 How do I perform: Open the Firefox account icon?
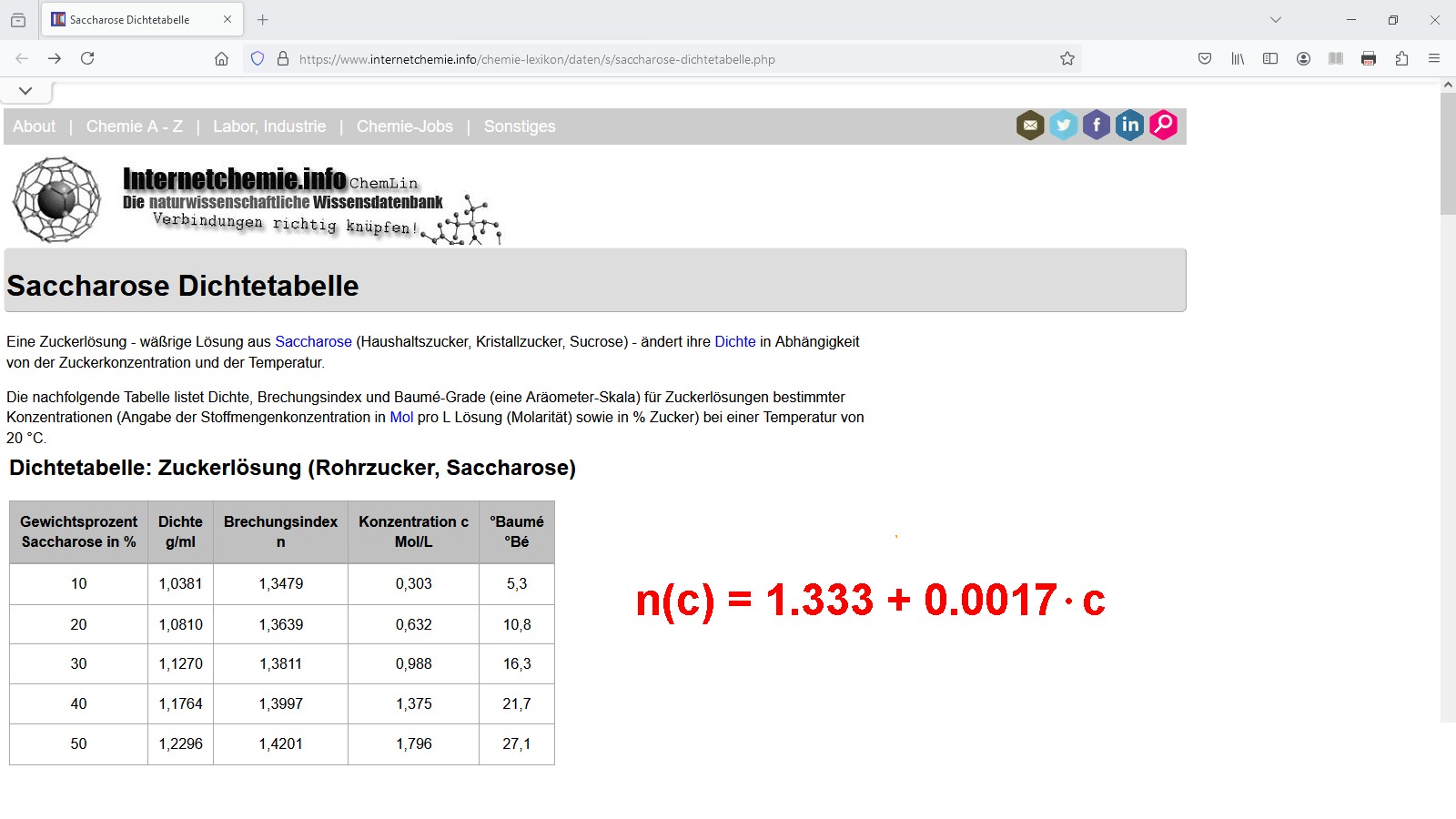(1303, 58)
